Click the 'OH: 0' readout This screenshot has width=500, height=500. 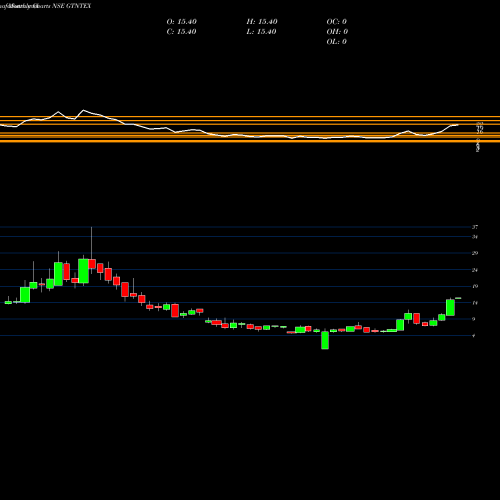coord(337,32)
